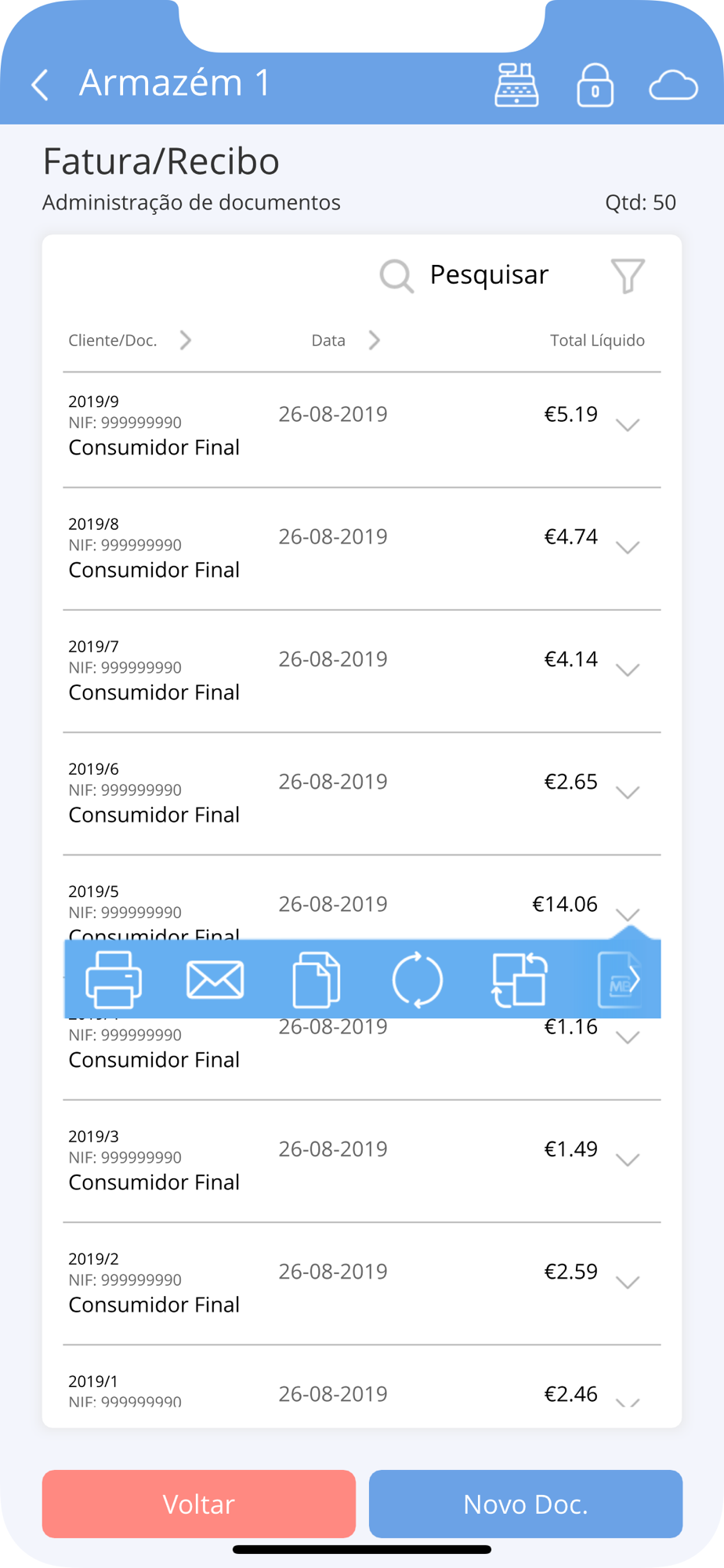Open the cash register icon in header

point(516,84)
